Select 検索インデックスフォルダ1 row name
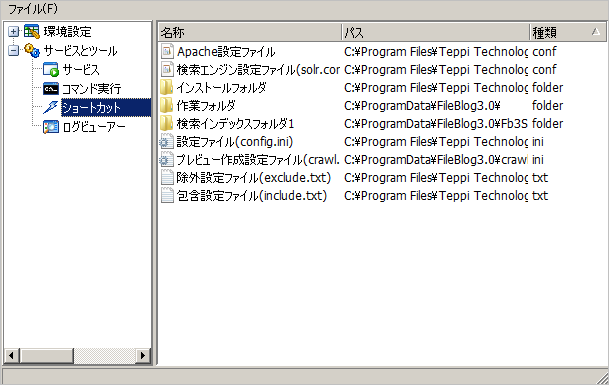The height and width of the screenshot is (385, 609). click(235, 124)
